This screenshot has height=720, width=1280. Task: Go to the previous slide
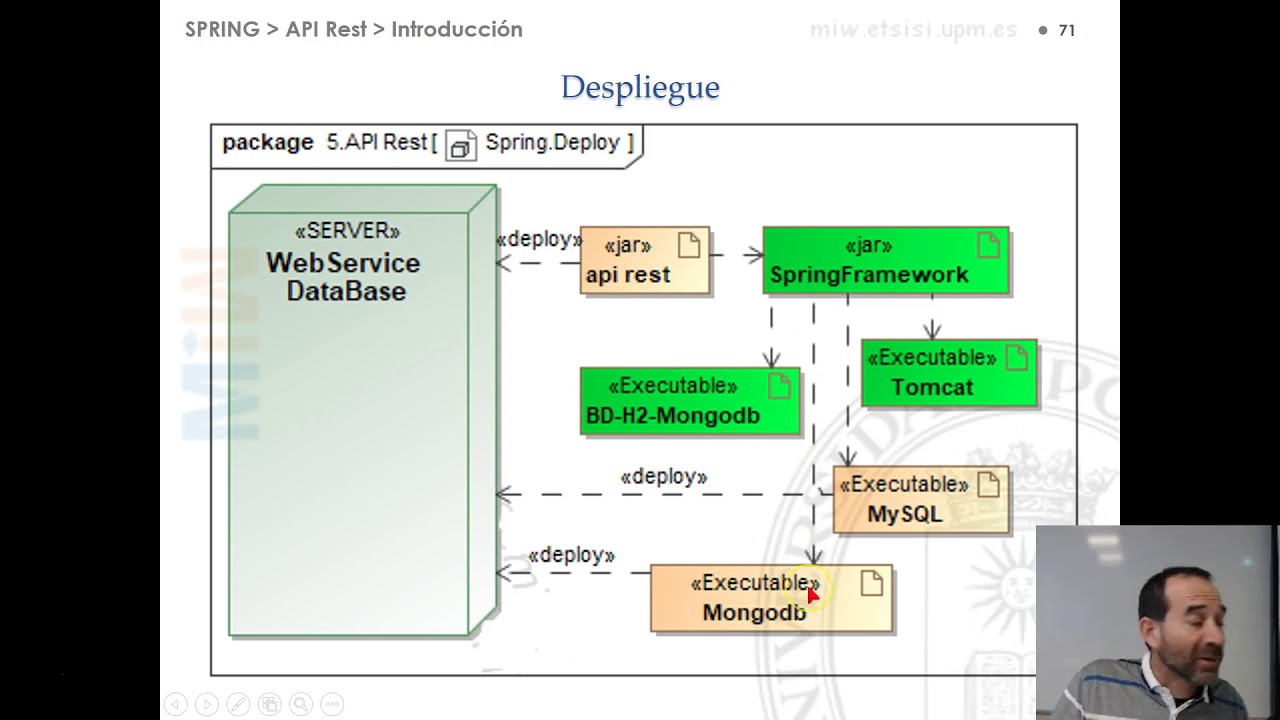click(x=175, y=704)
